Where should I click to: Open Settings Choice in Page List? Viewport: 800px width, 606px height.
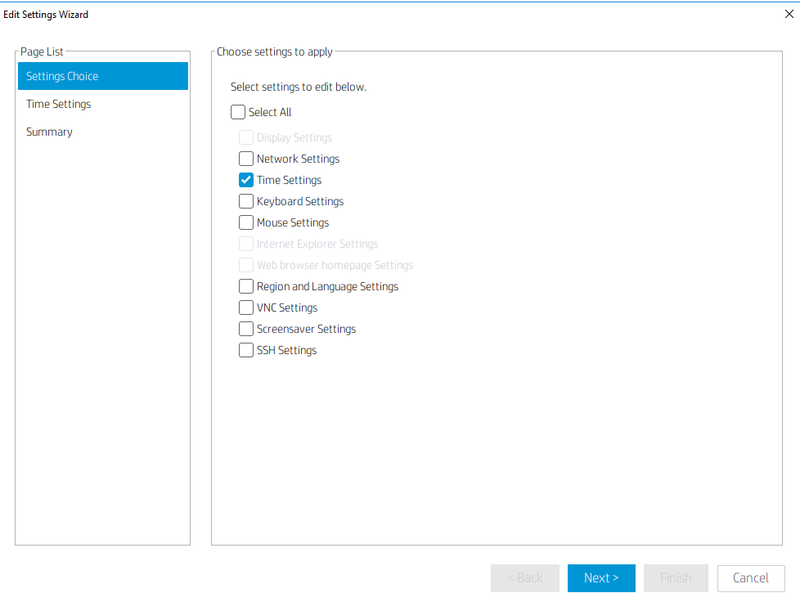click(x=102, y=76)
